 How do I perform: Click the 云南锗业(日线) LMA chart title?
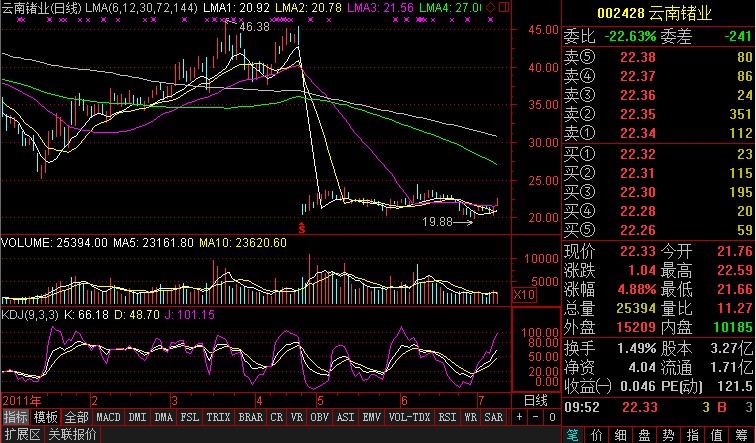[x=100, y=8]
